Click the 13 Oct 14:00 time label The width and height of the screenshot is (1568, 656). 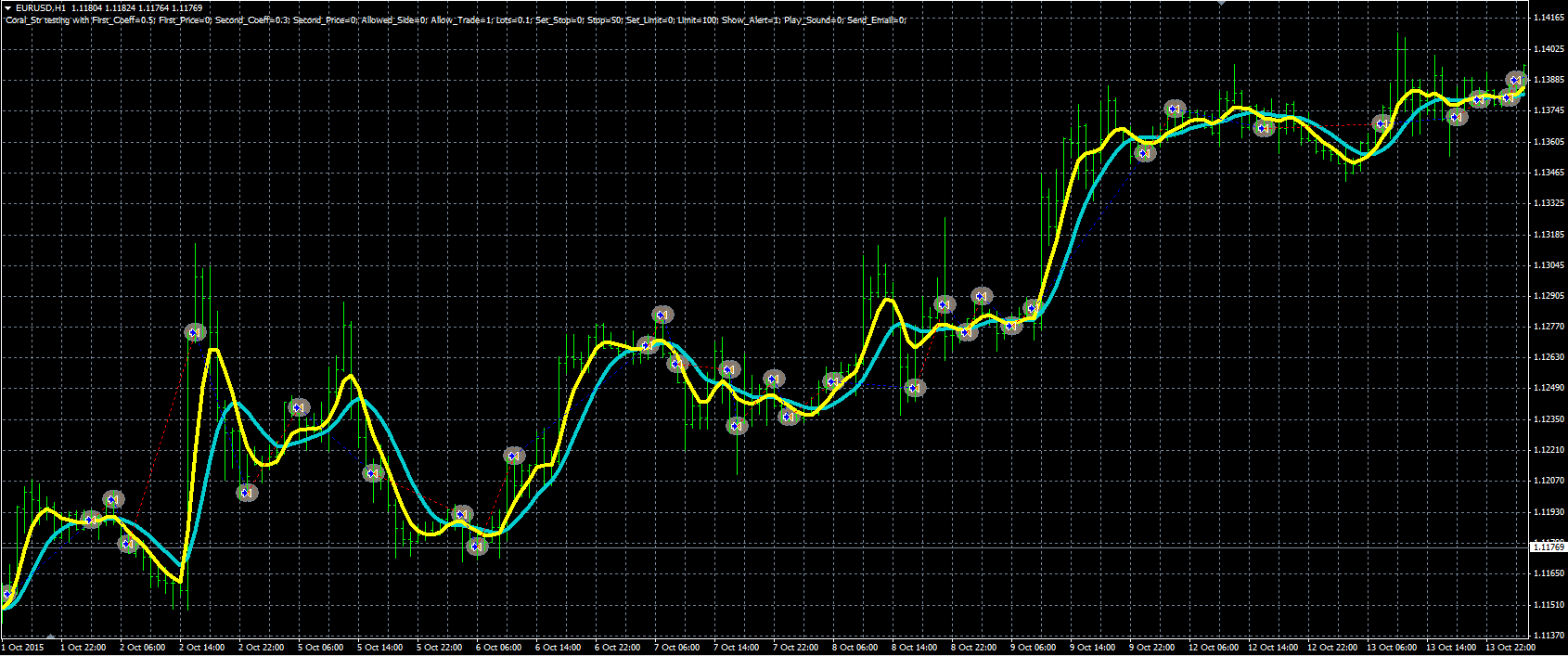pyautogui.click(x=1451, y=648)
